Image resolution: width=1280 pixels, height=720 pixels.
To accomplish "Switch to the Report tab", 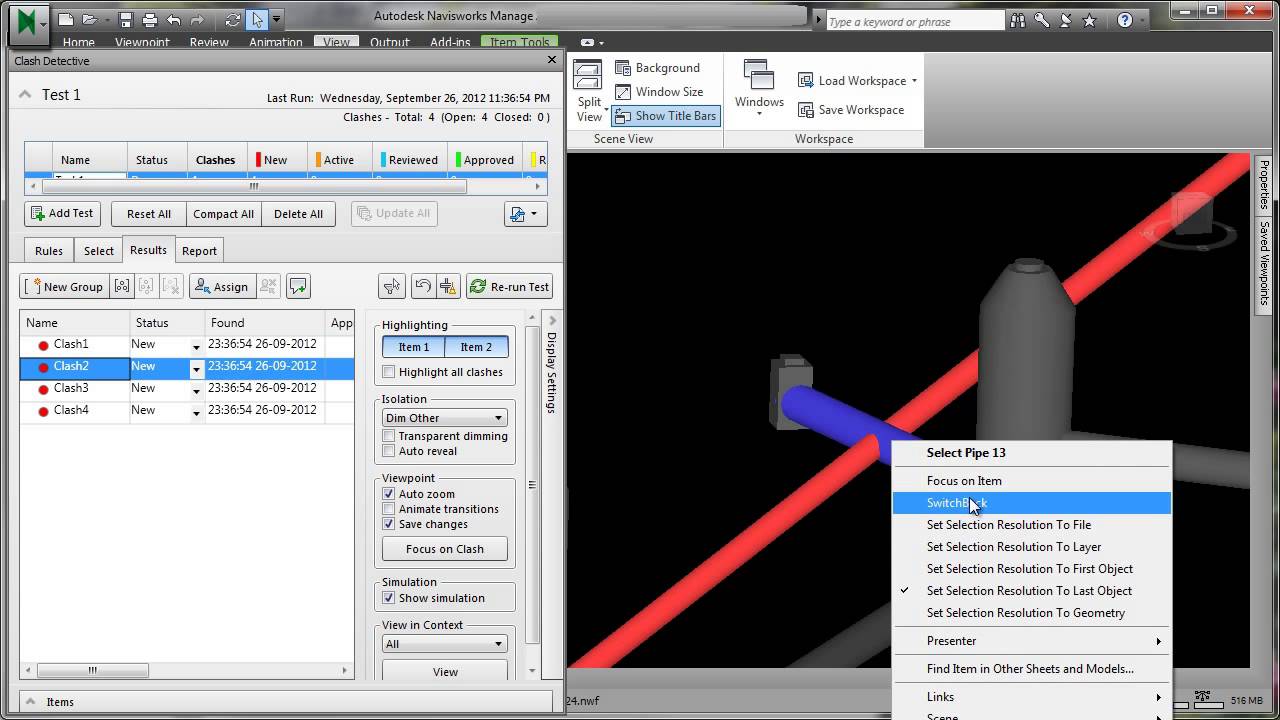I will (200, 251).
